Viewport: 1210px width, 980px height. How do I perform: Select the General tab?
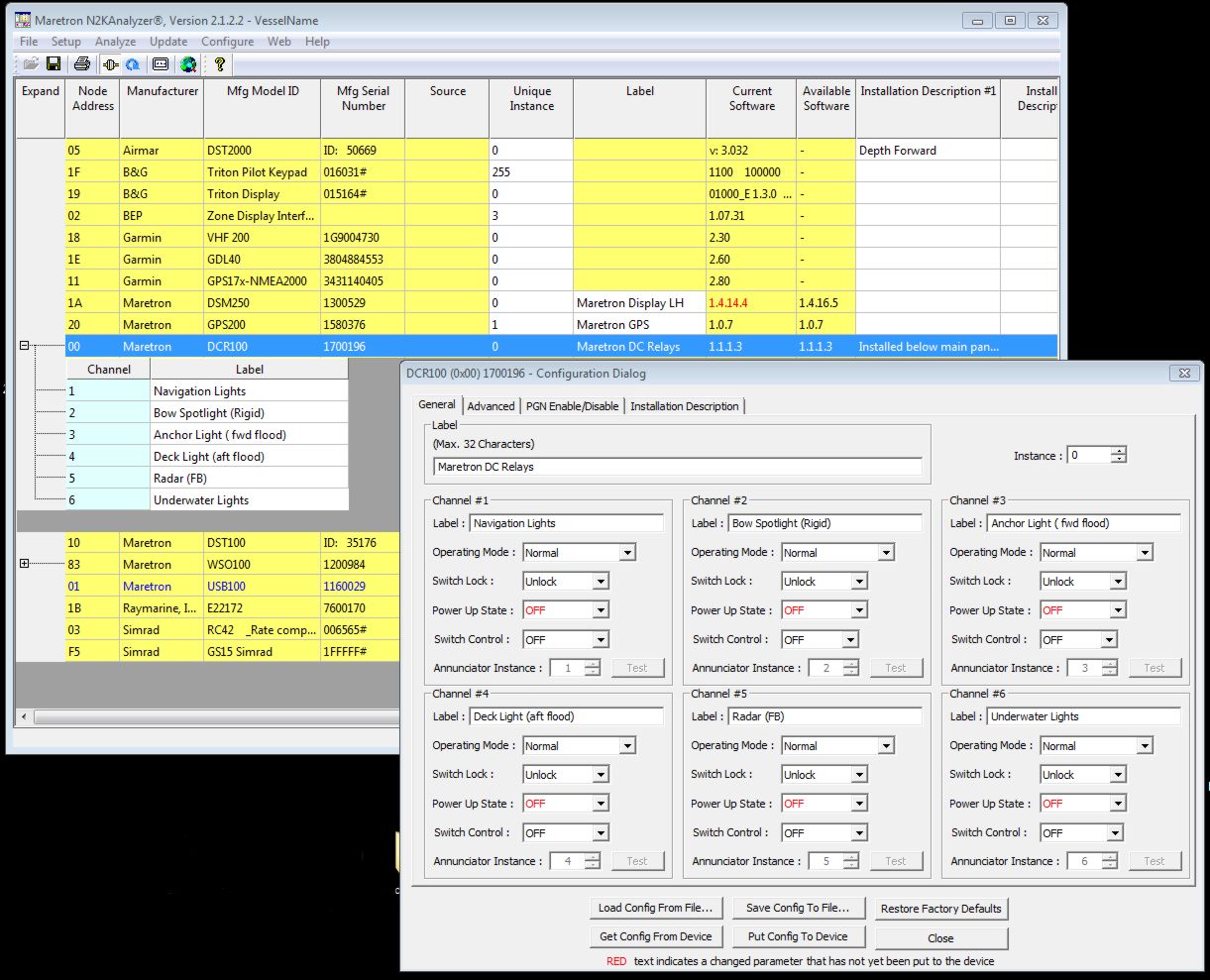click(x=437, y=404)
